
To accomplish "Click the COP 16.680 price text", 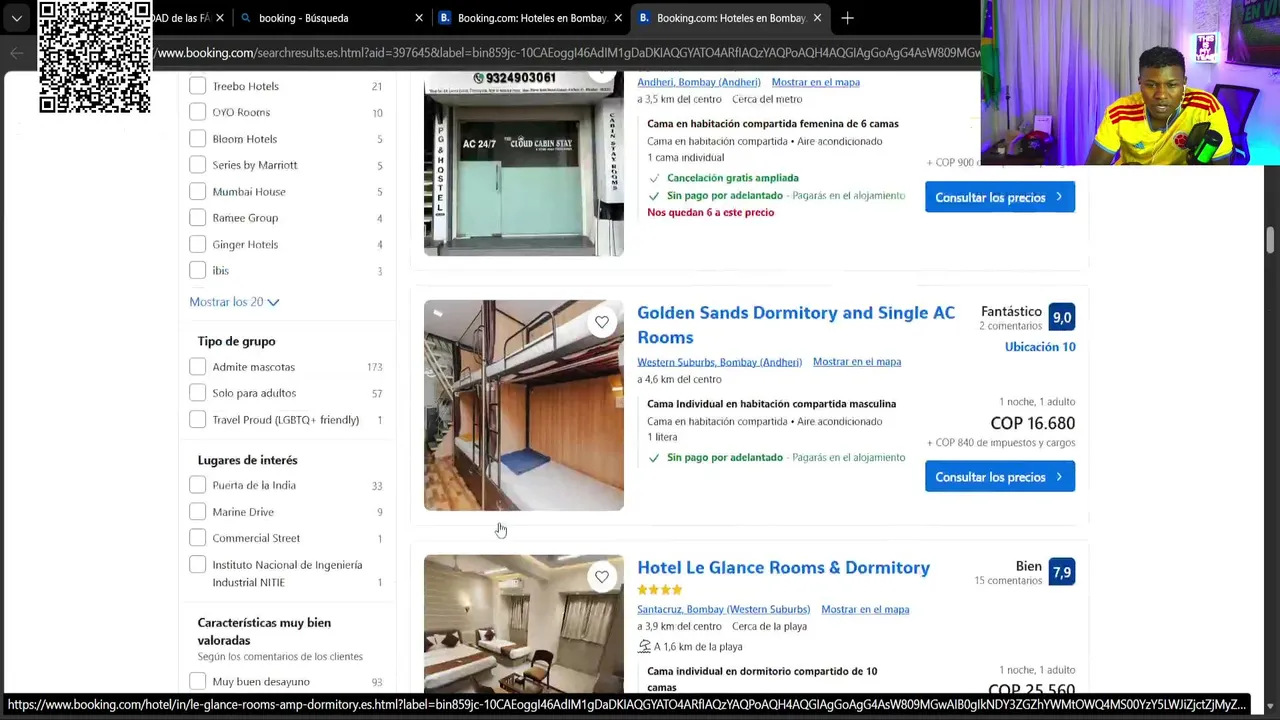I will 1033,424.
